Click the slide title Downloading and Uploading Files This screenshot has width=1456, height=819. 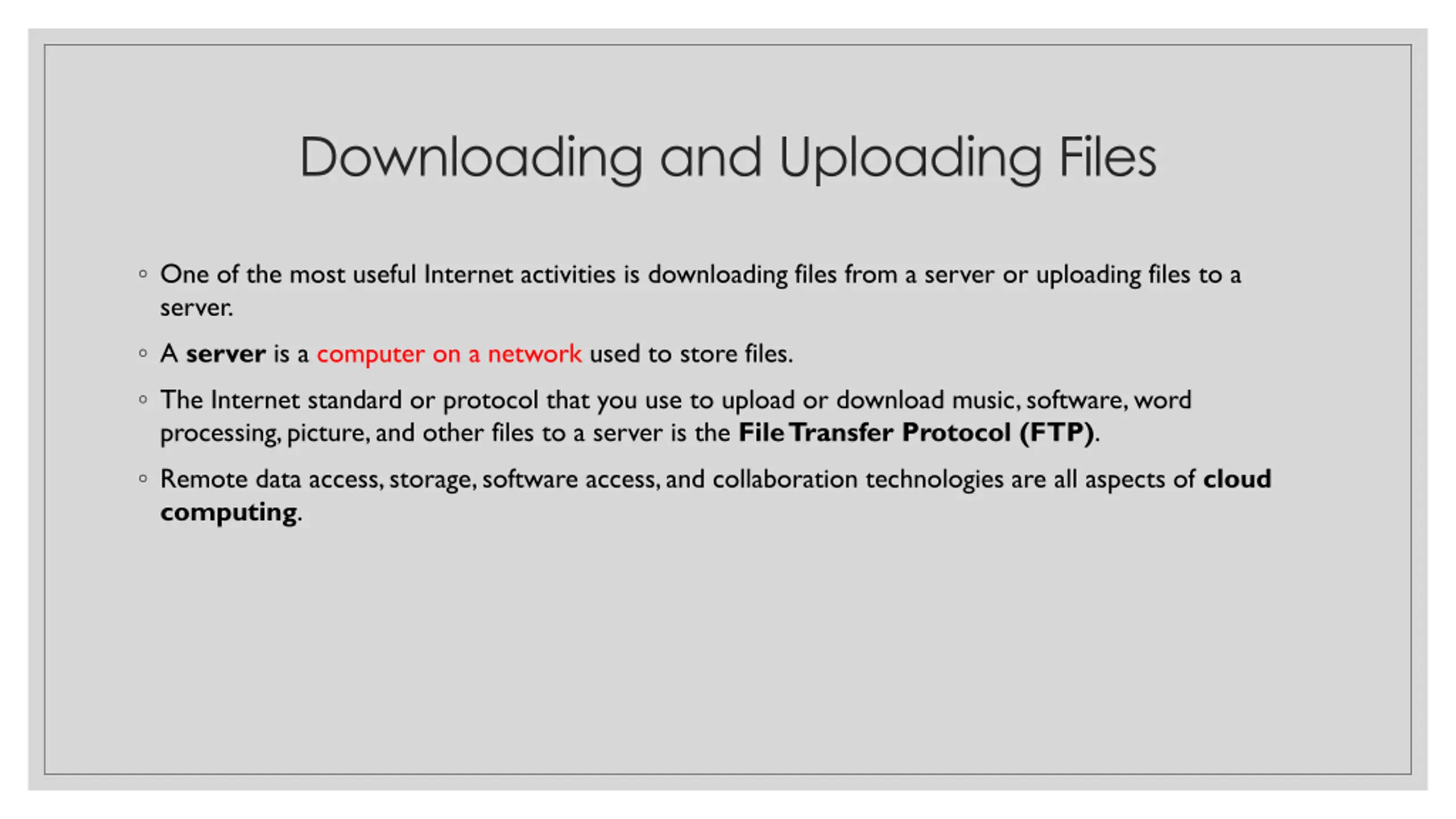coord(727,159)
